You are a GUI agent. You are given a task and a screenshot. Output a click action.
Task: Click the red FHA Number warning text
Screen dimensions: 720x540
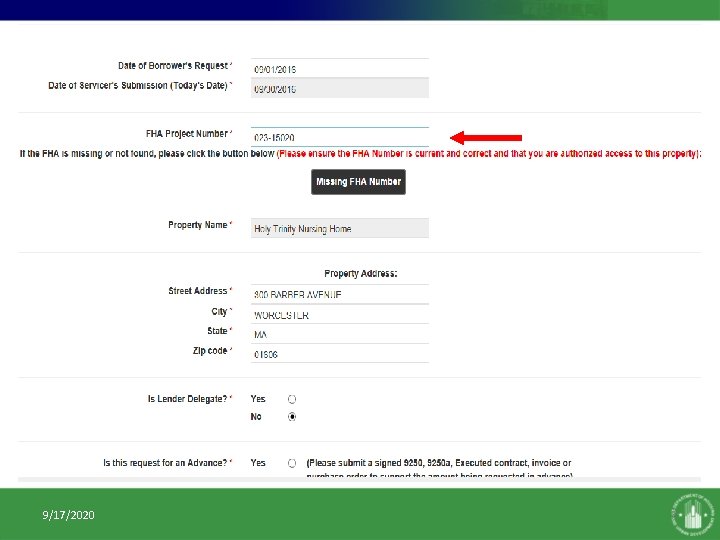point(489,153)
